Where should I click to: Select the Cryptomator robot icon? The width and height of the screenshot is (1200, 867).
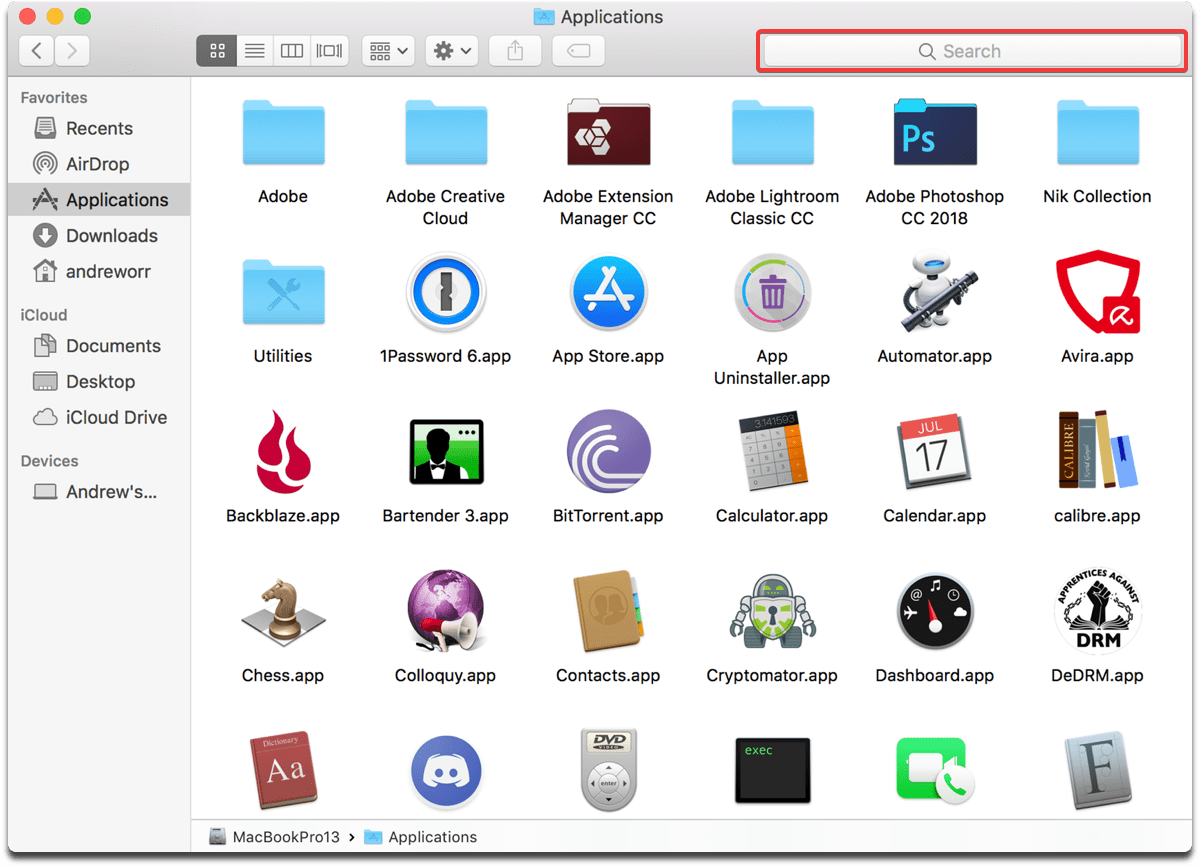[x=772, y=612]
